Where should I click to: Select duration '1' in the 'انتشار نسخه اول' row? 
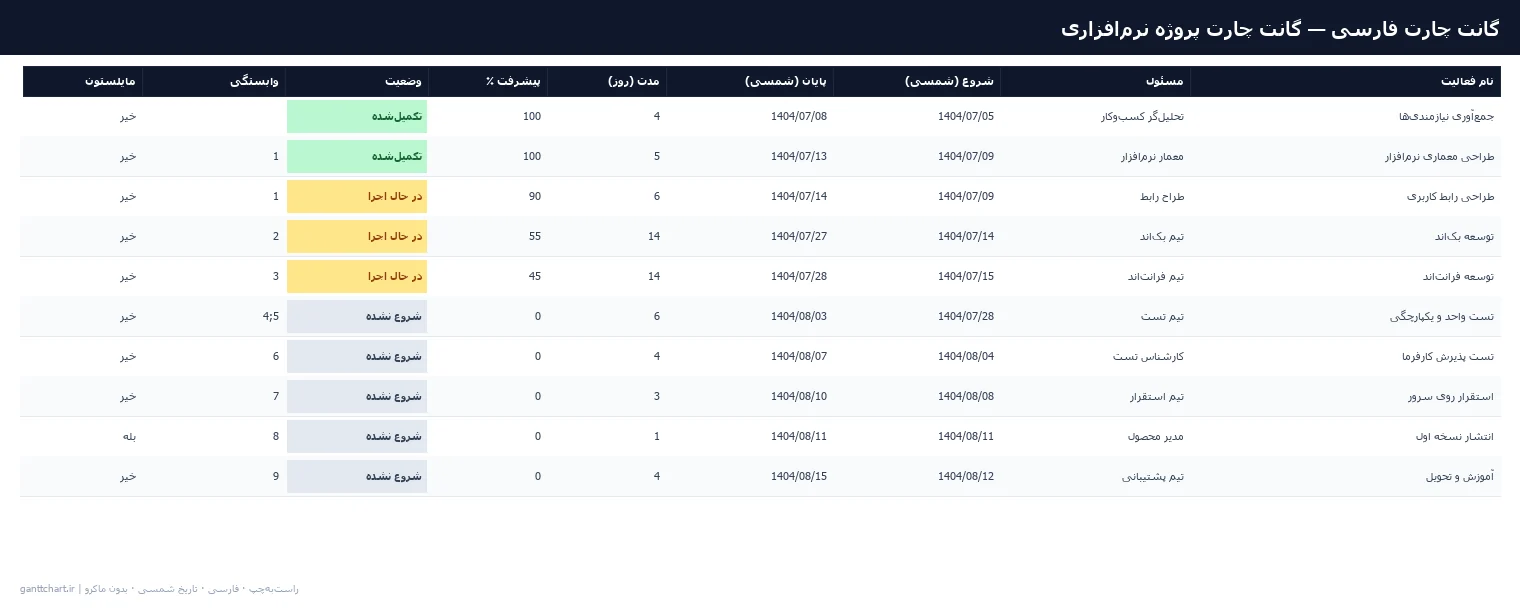(x=657, y=436)
